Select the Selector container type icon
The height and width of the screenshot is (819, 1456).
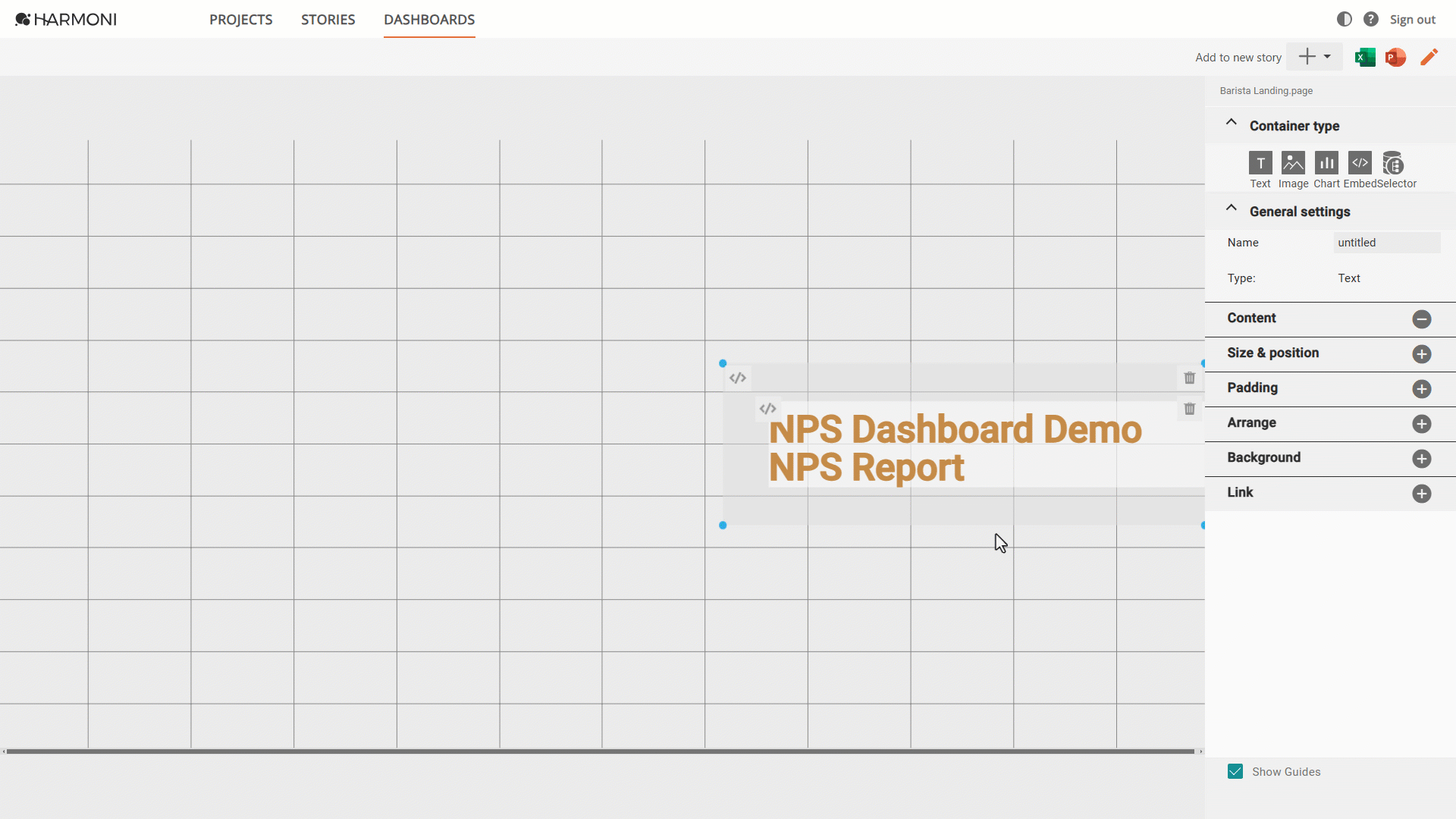coord(1393,163)
